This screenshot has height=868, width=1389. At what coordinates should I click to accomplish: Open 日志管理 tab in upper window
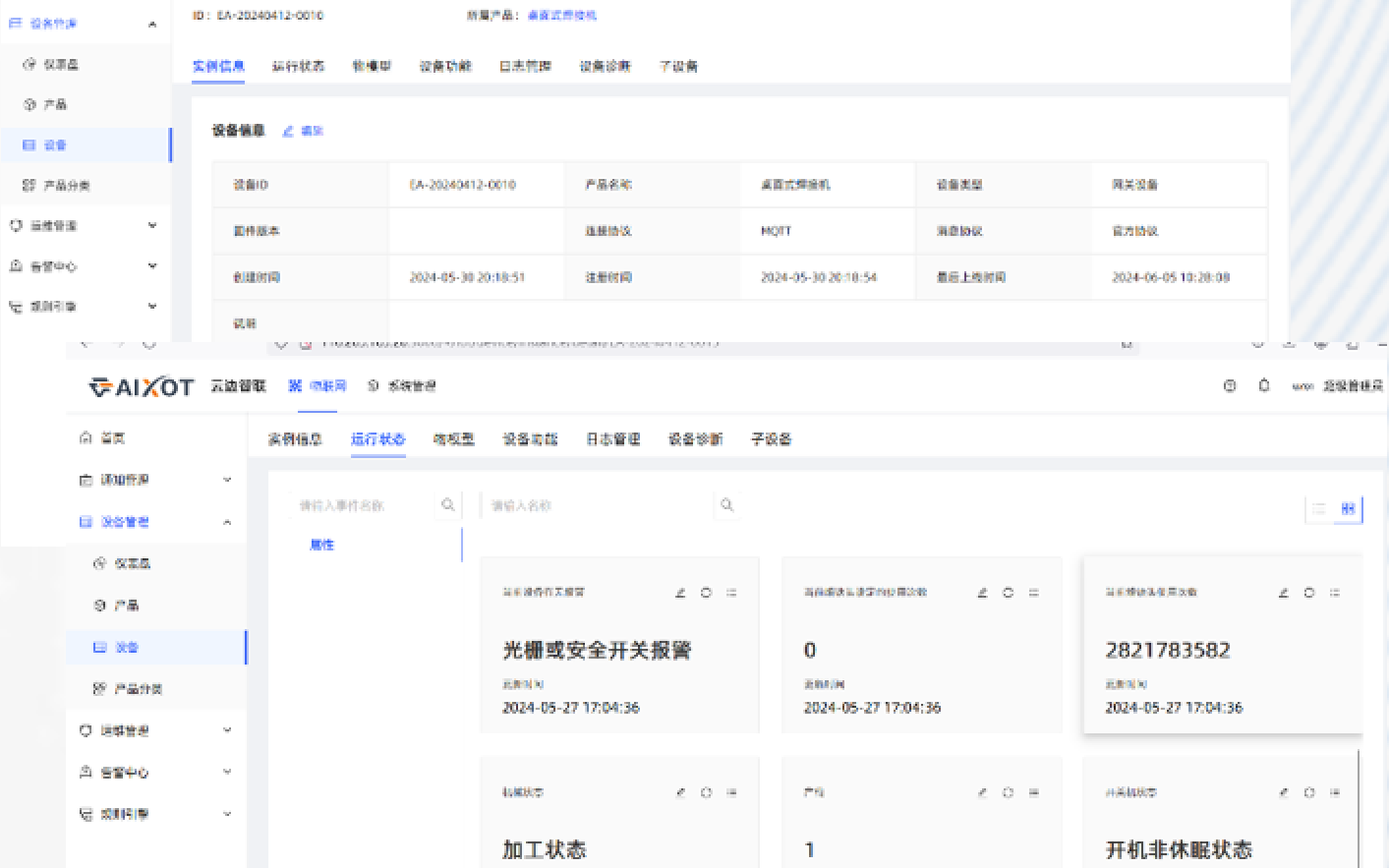[x=525, y=66]
